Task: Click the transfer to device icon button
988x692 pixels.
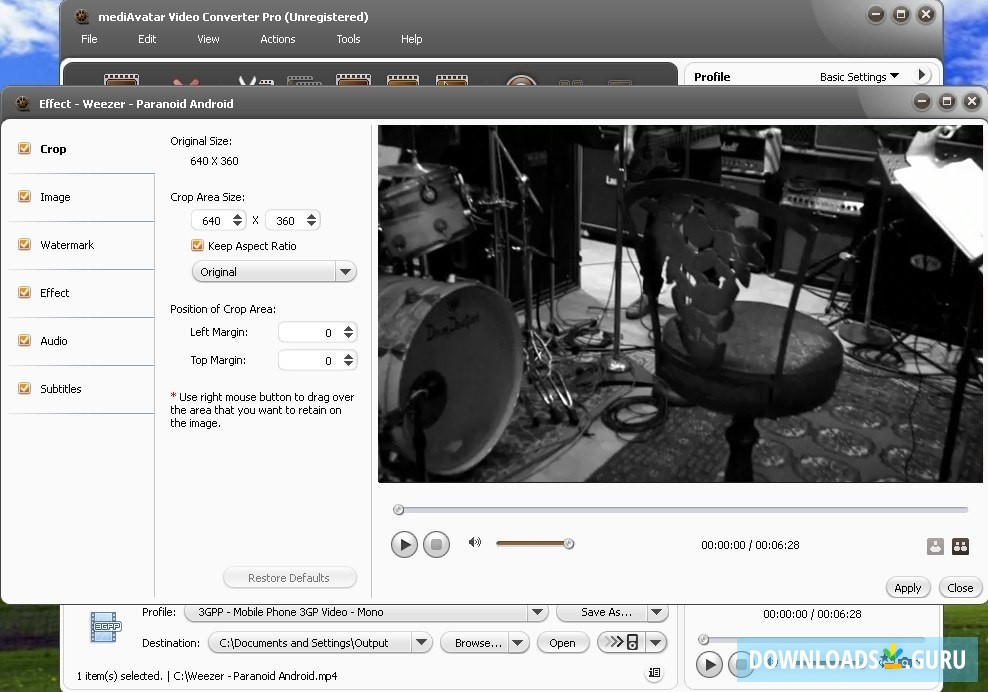Action: click(622, 642)
